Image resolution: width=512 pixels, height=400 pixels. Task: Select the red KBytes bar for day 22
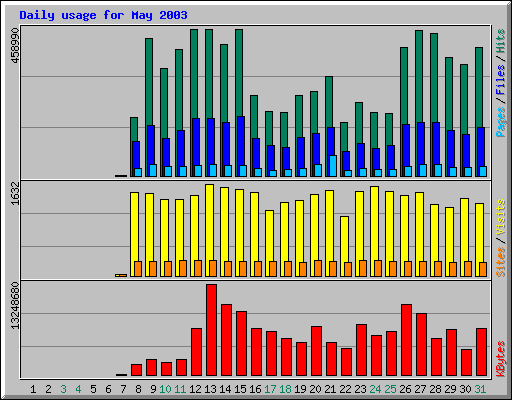pos(346,362)
